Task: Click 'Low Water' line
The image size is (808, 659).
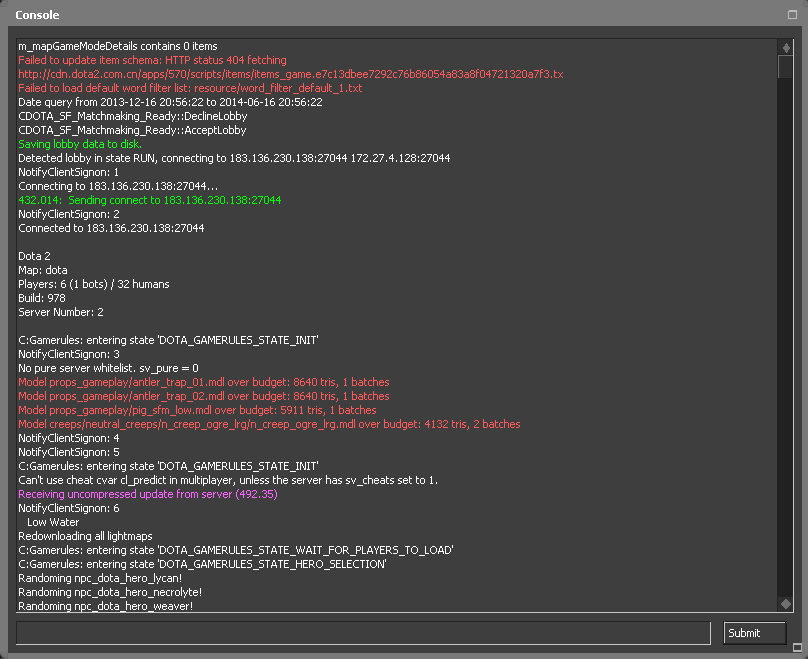Action: point(53,522)
